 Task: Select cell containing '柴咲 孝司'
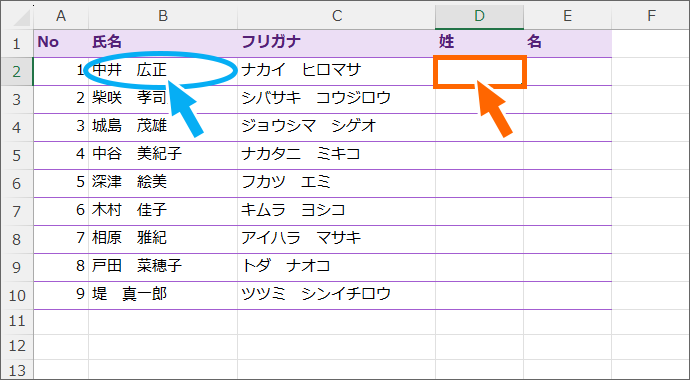(x=163, y=100)
